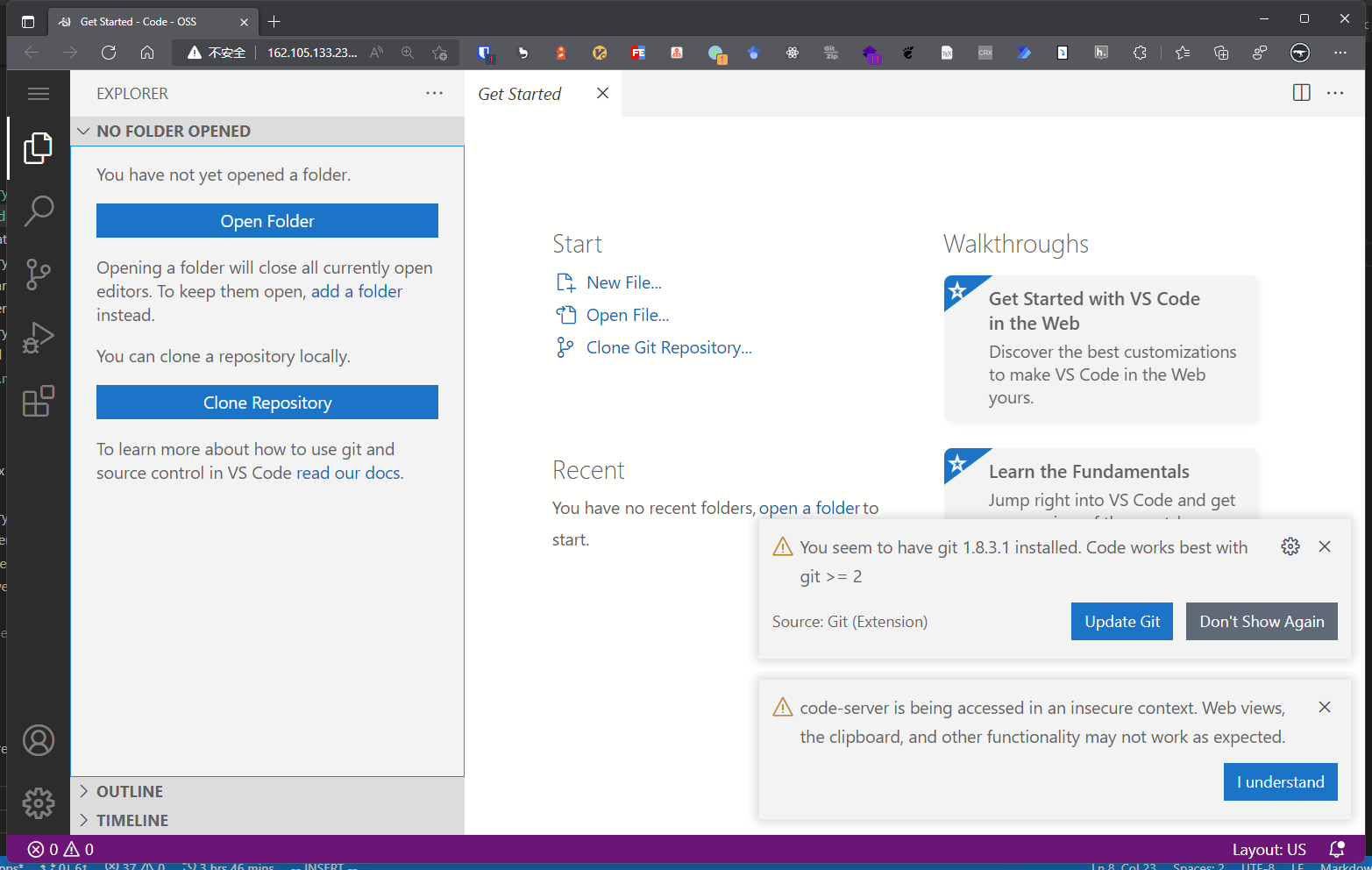Select the Get Started tab
Image resolution: width=1372 pixels, height=870 pixels.
pos(520,93)
